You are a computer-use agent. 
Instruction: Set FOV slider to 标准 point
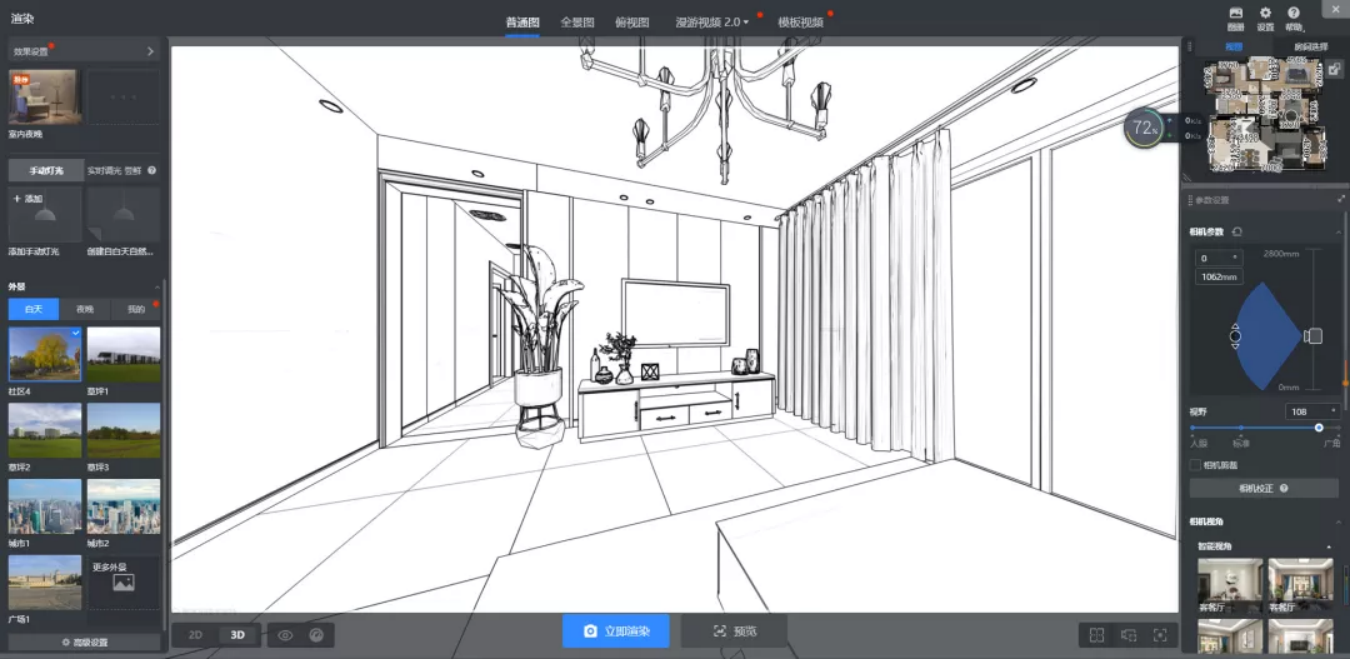(x=1240, y=428)
